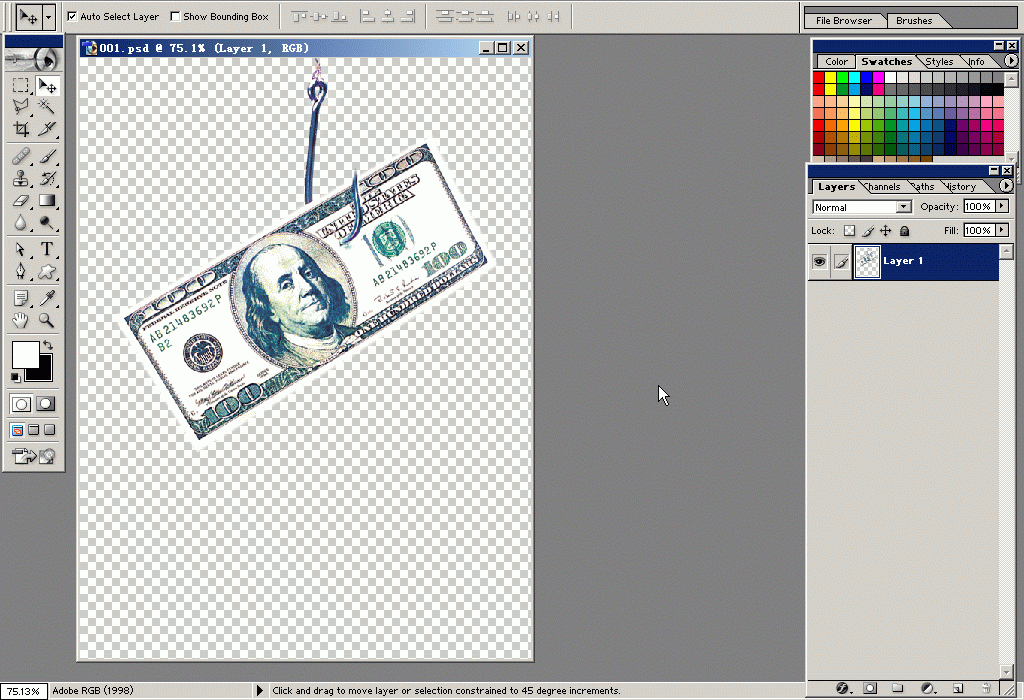The image size is (1024, 700).
Task: Select the Dodge tool
Action: pos(47,223)
